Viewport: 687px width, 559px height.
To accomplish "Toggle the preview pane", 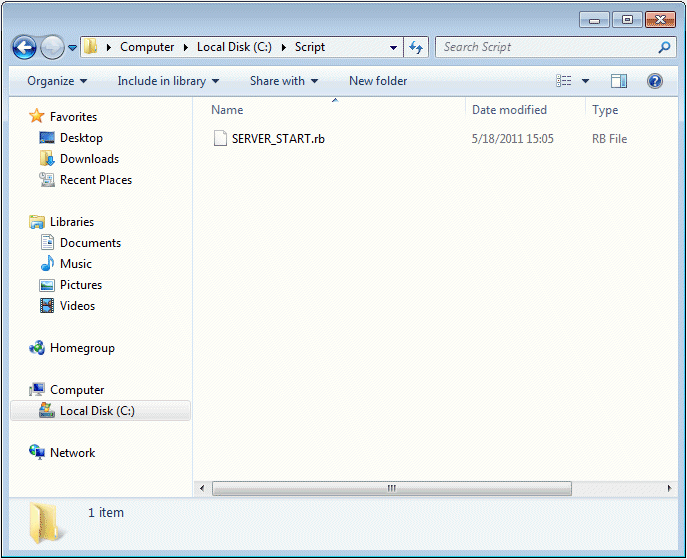I will coord(619,81).
